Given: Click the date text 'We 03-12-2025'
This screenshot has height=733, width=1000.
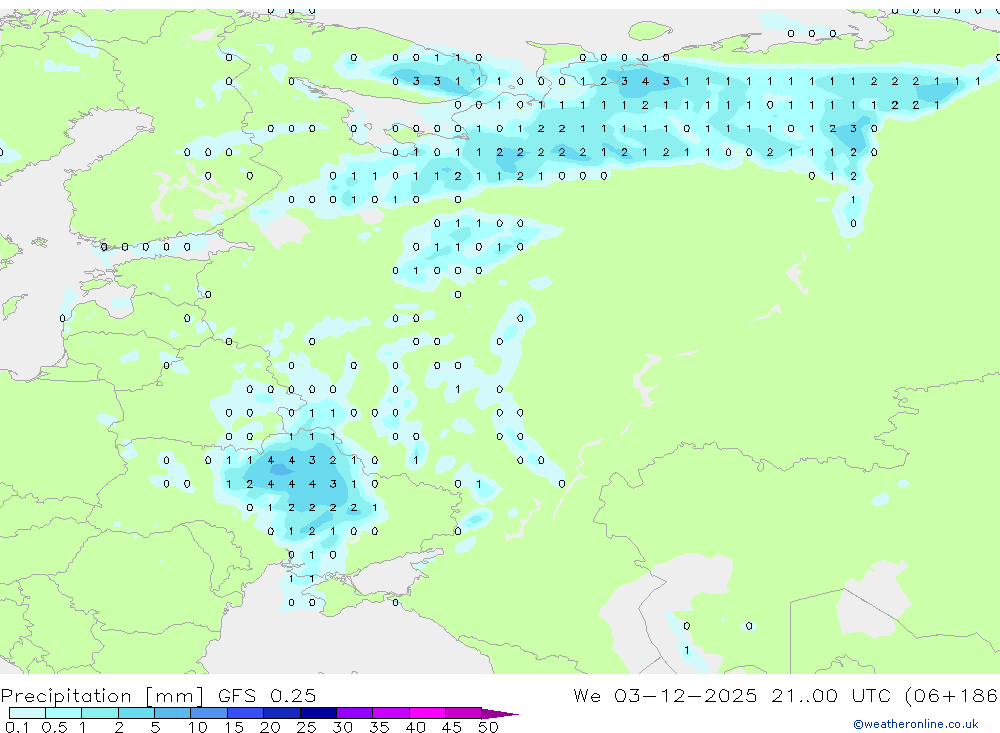Looking at the screenshot, I should tap(665, 695).
